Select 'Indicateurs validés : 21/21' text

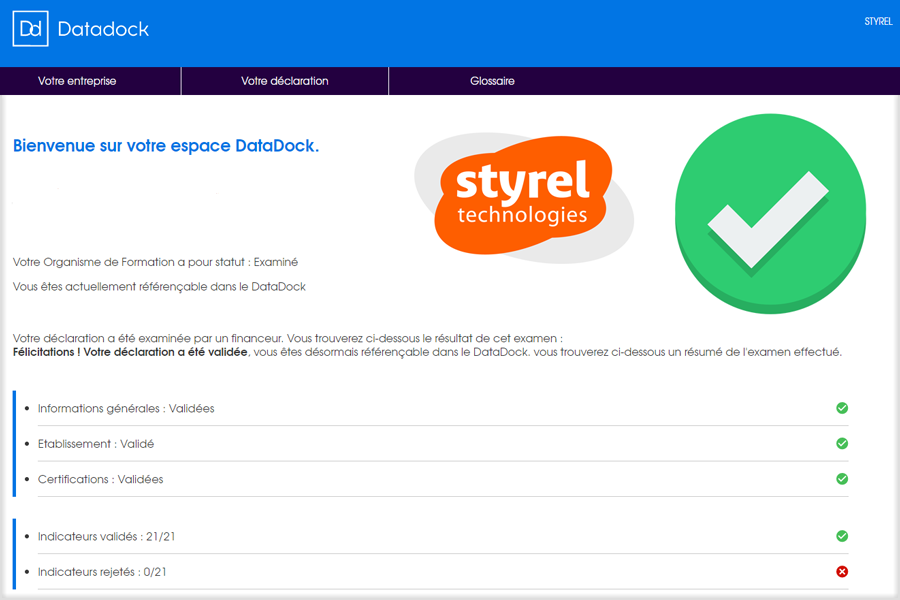click(x=107, y=536)
